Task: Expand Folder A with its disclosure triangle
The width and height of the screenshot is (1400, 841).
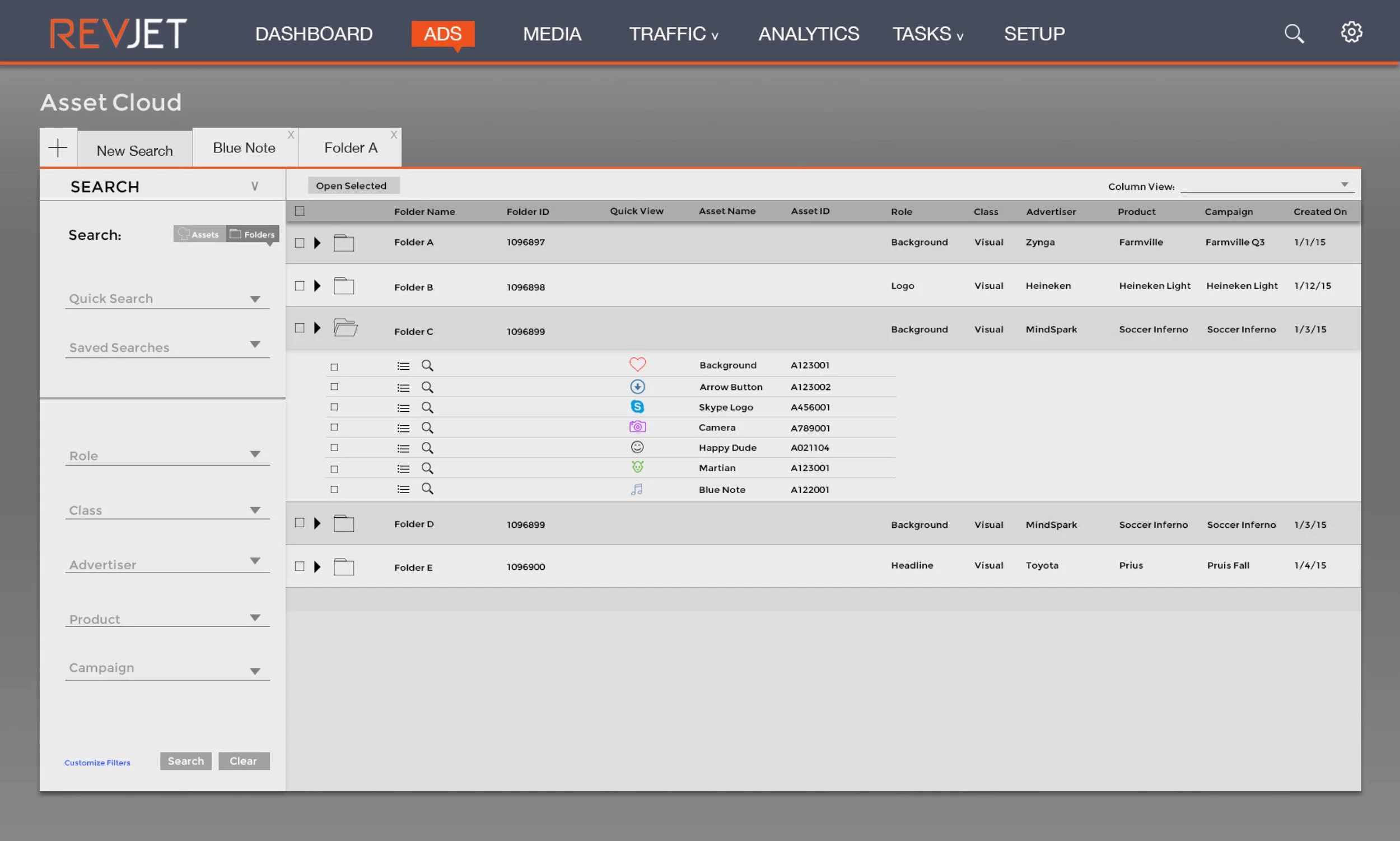Action: (x=317, y=243)
